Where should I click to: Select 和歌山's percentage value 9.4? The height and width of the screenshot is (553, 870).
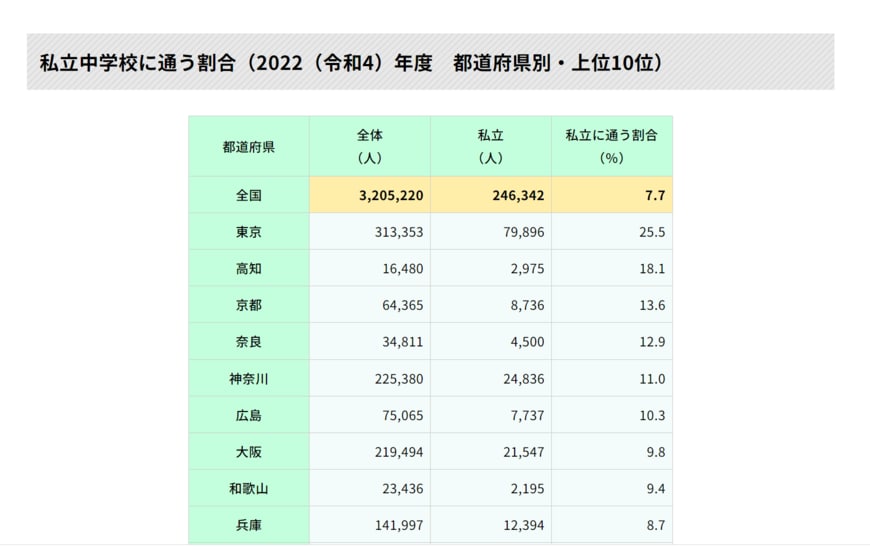(x=656, y=488)
